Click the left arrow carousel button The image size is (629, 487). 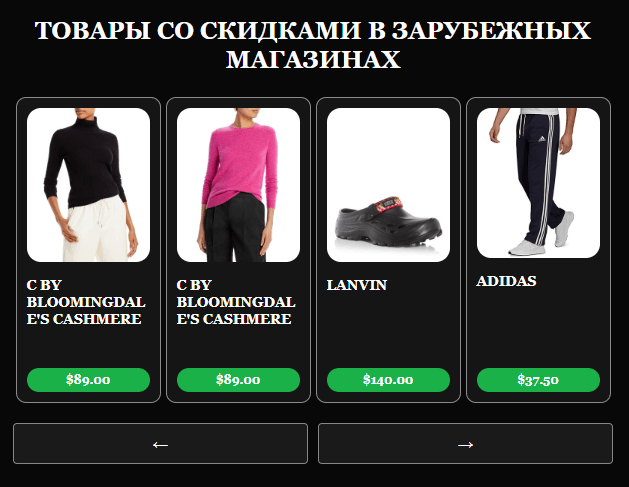pos(160,443)
